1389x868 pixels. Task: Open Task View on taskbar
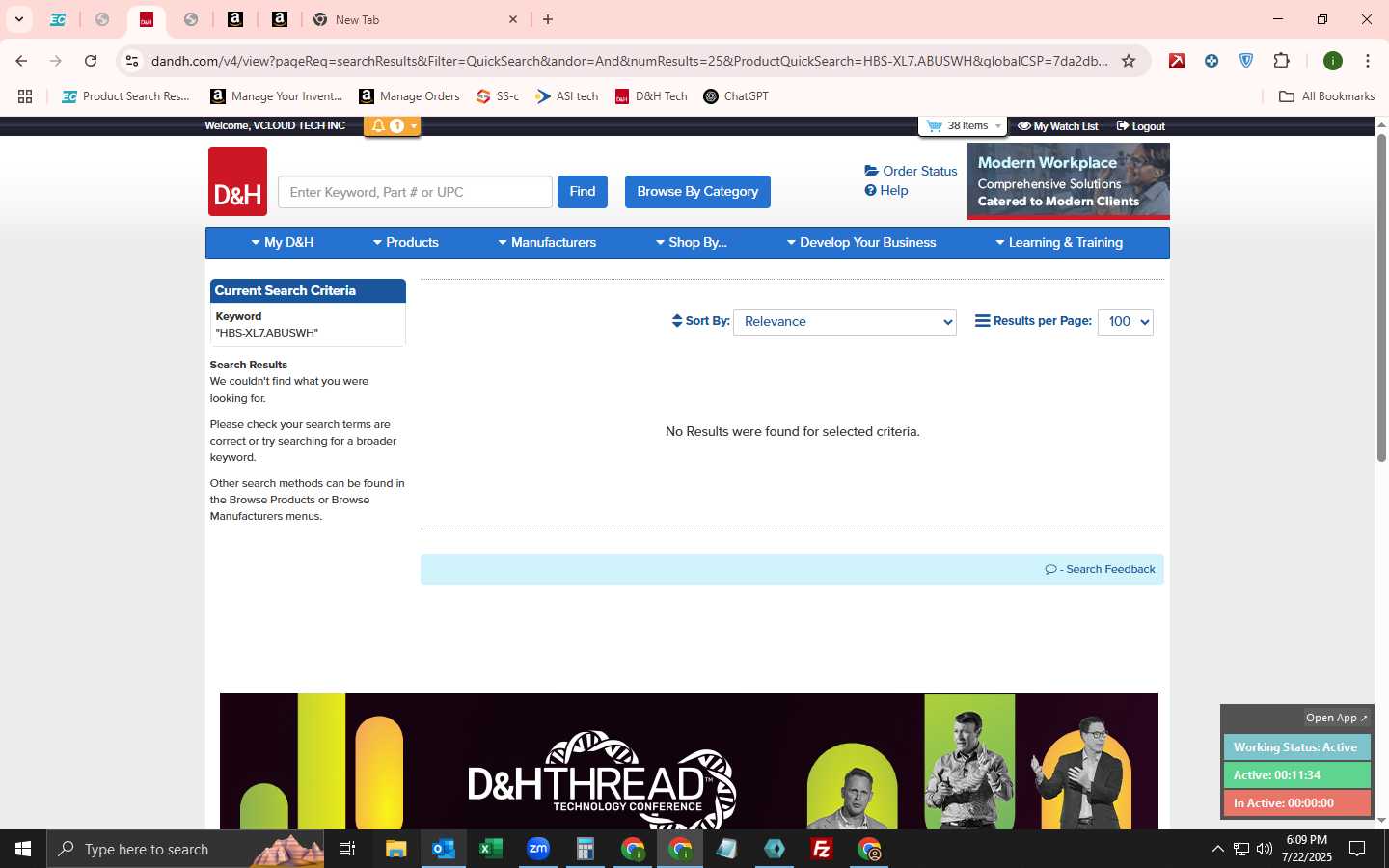pos(347,849)
